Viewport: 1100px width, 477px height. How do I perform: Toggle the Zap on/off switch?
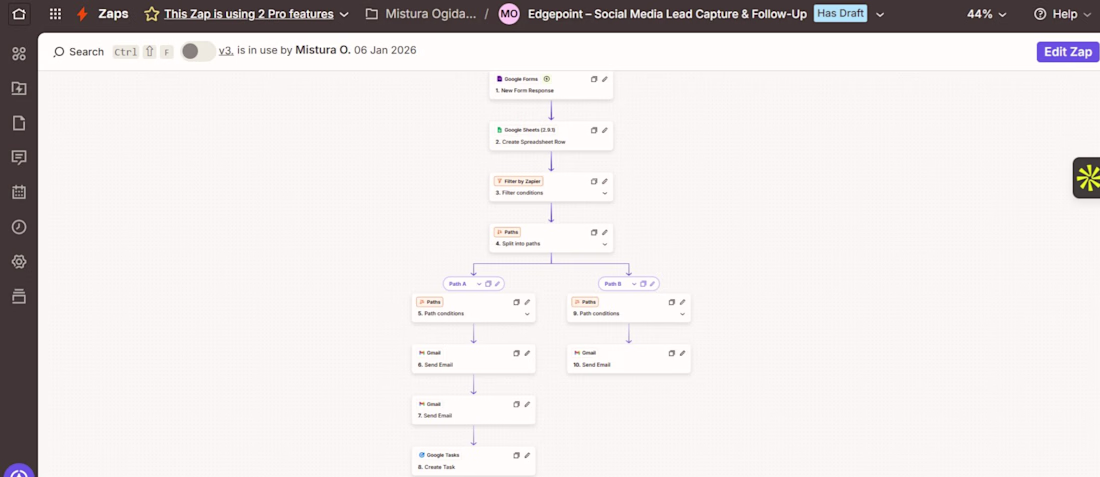point(197,51)
